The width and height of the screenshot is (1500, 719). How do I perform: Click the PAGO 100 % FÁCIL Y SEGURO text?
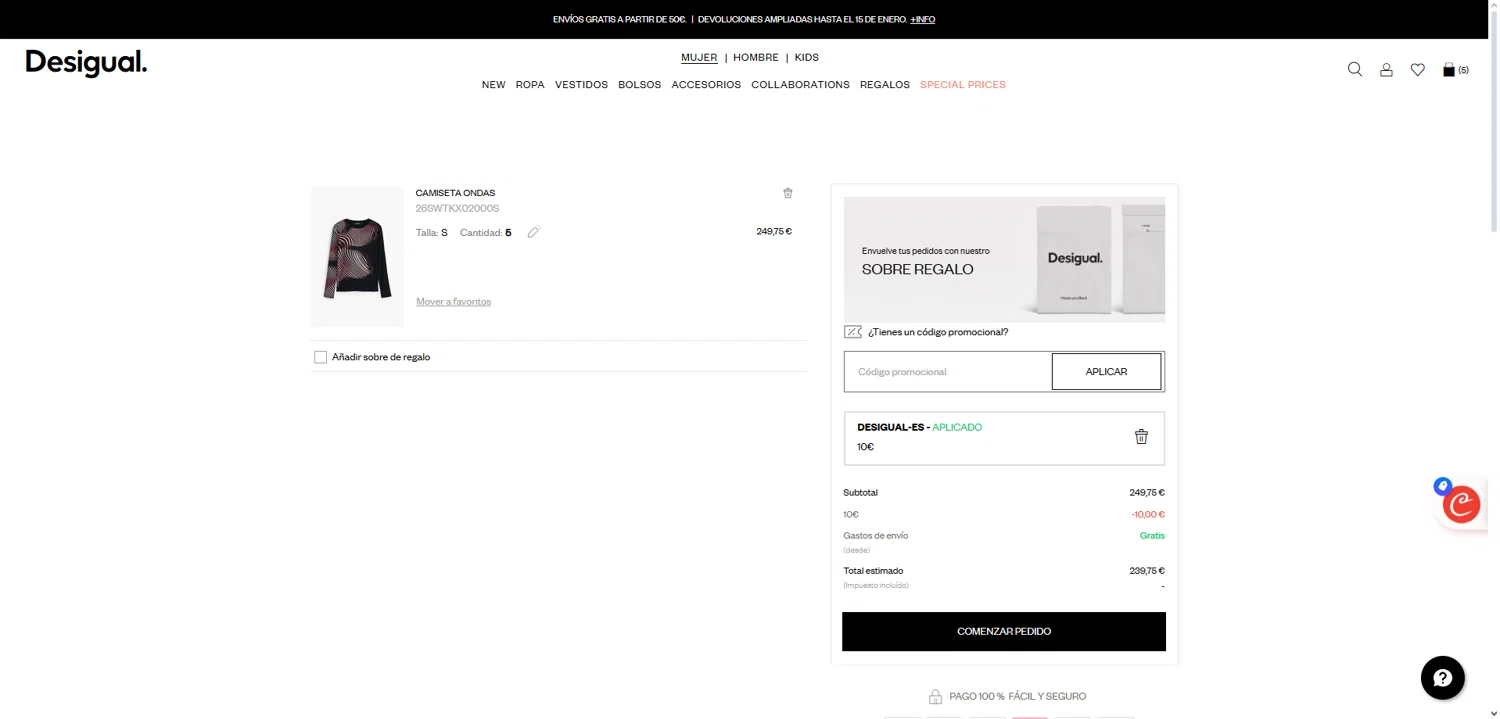[x=1018, y=697]
